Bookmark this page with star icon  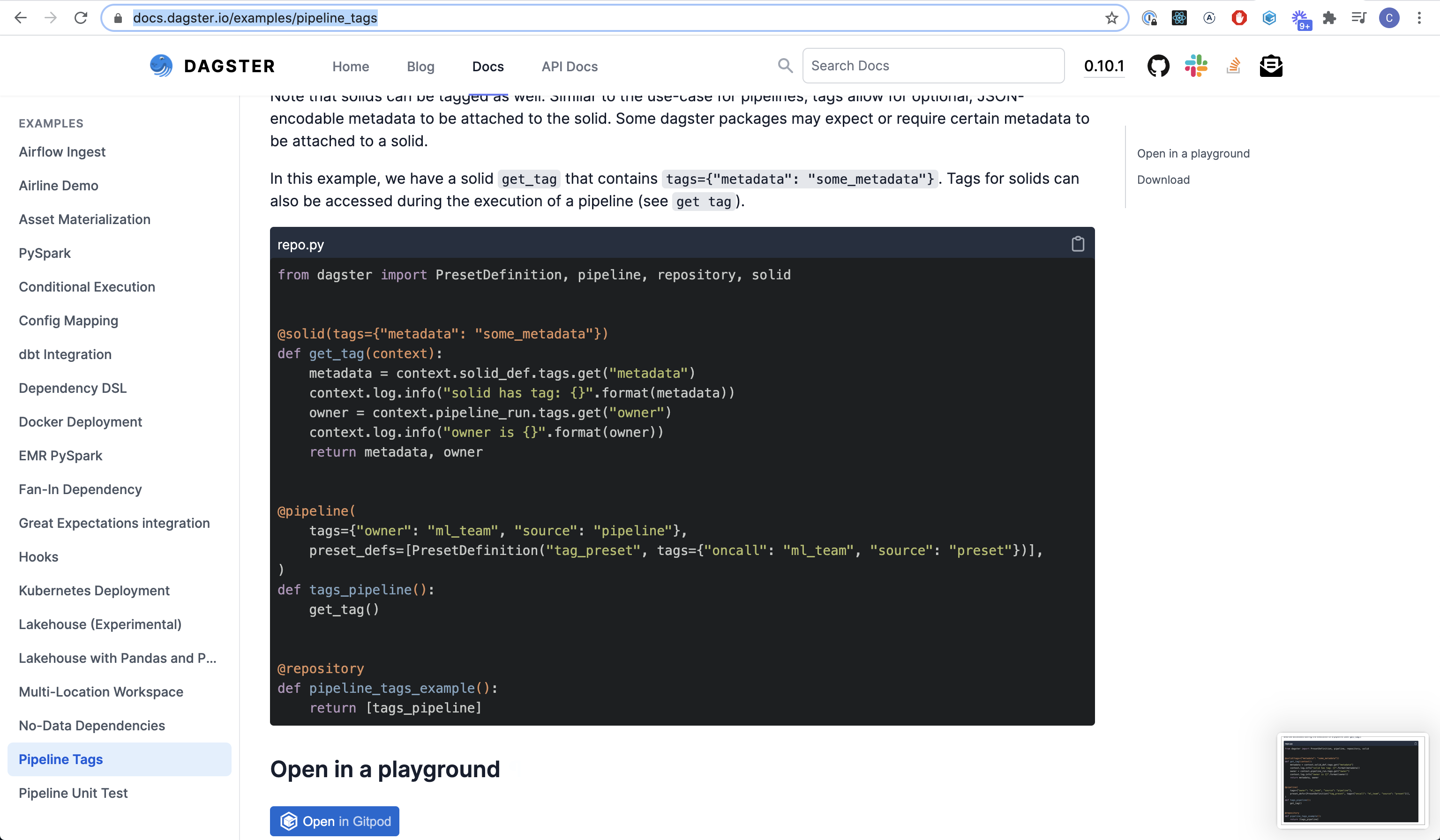[1111, 18]
